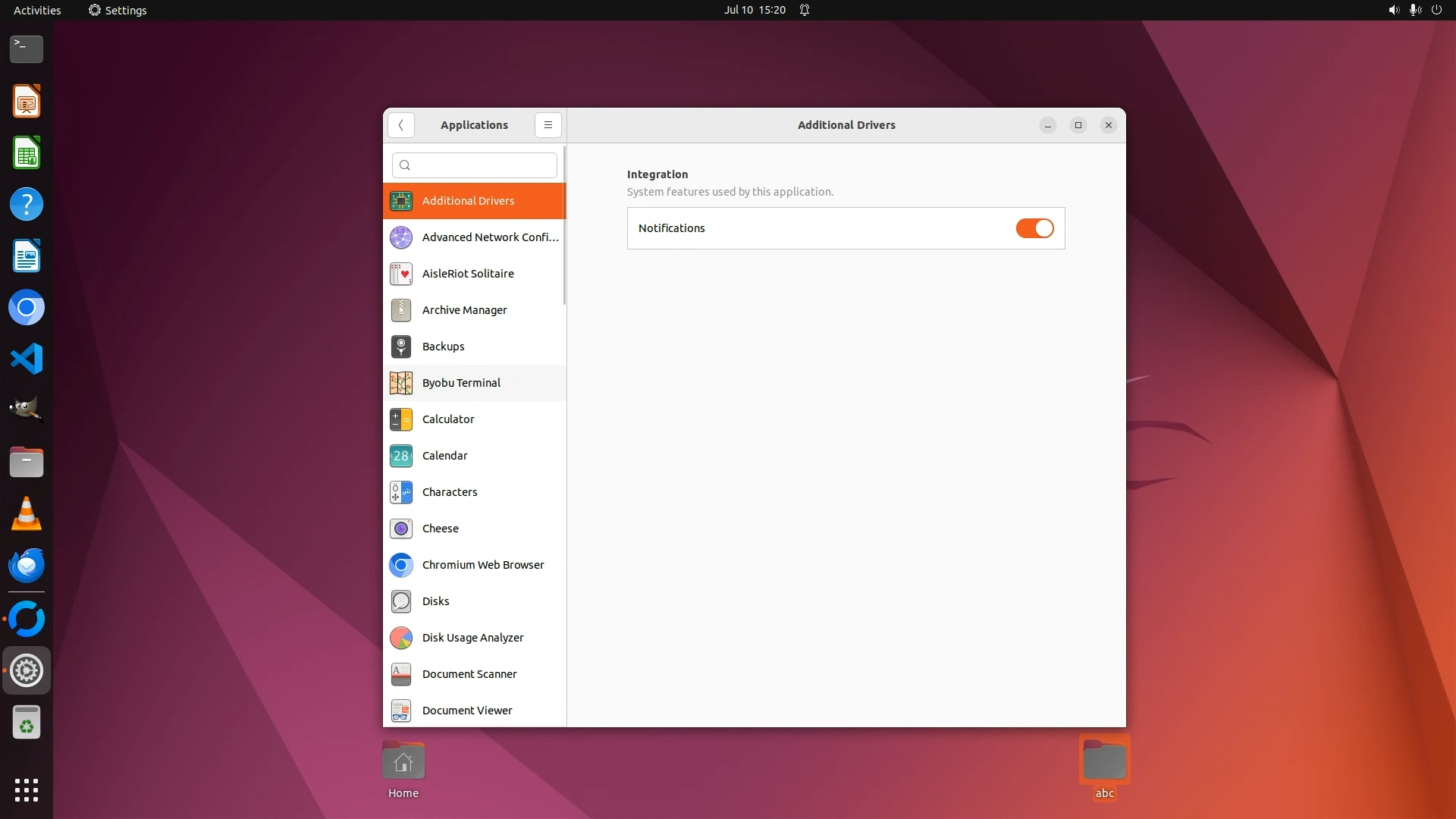Screen dimensions: 1456x819
Task: Click the application search field
Action: tap(475, 165)
